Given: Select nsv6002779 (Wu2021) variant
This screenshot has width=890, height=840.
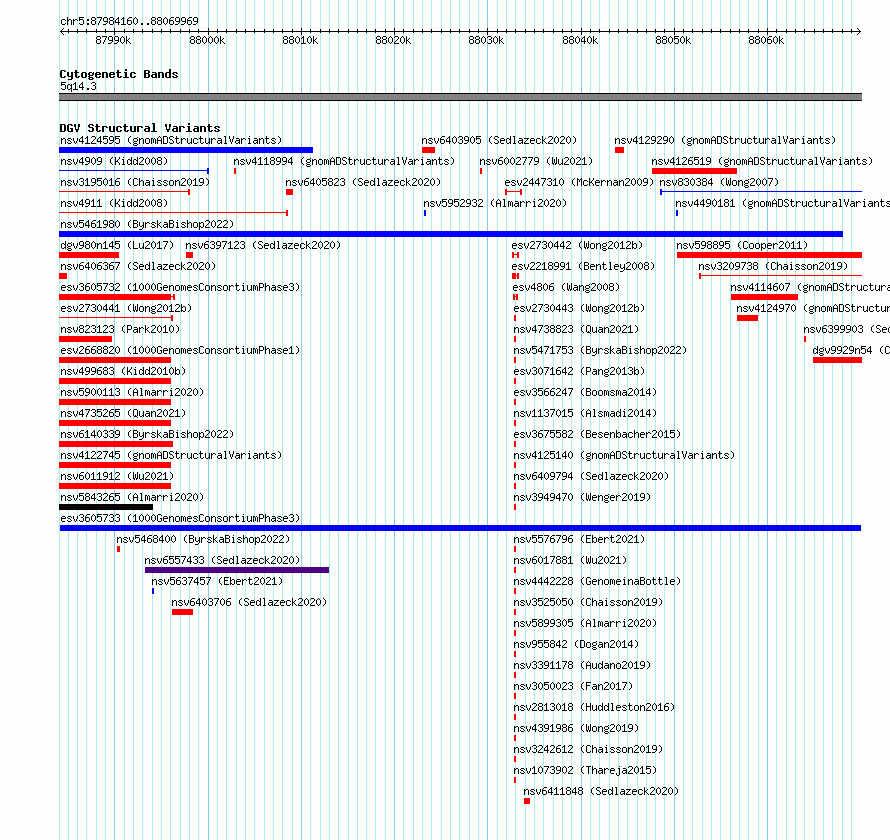Looking at the screenshot, I should click(x=536, y=161).
